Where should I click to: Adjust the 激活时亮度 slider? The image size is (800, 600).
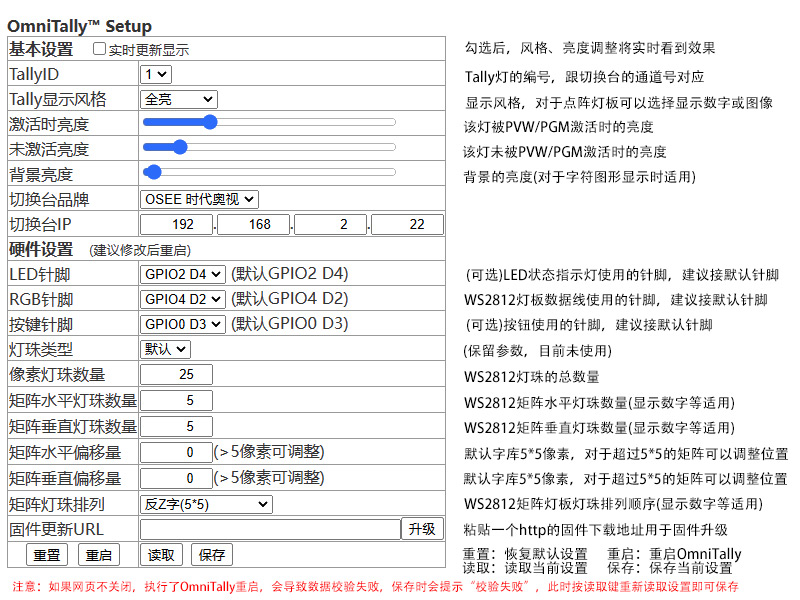[210, 123]
